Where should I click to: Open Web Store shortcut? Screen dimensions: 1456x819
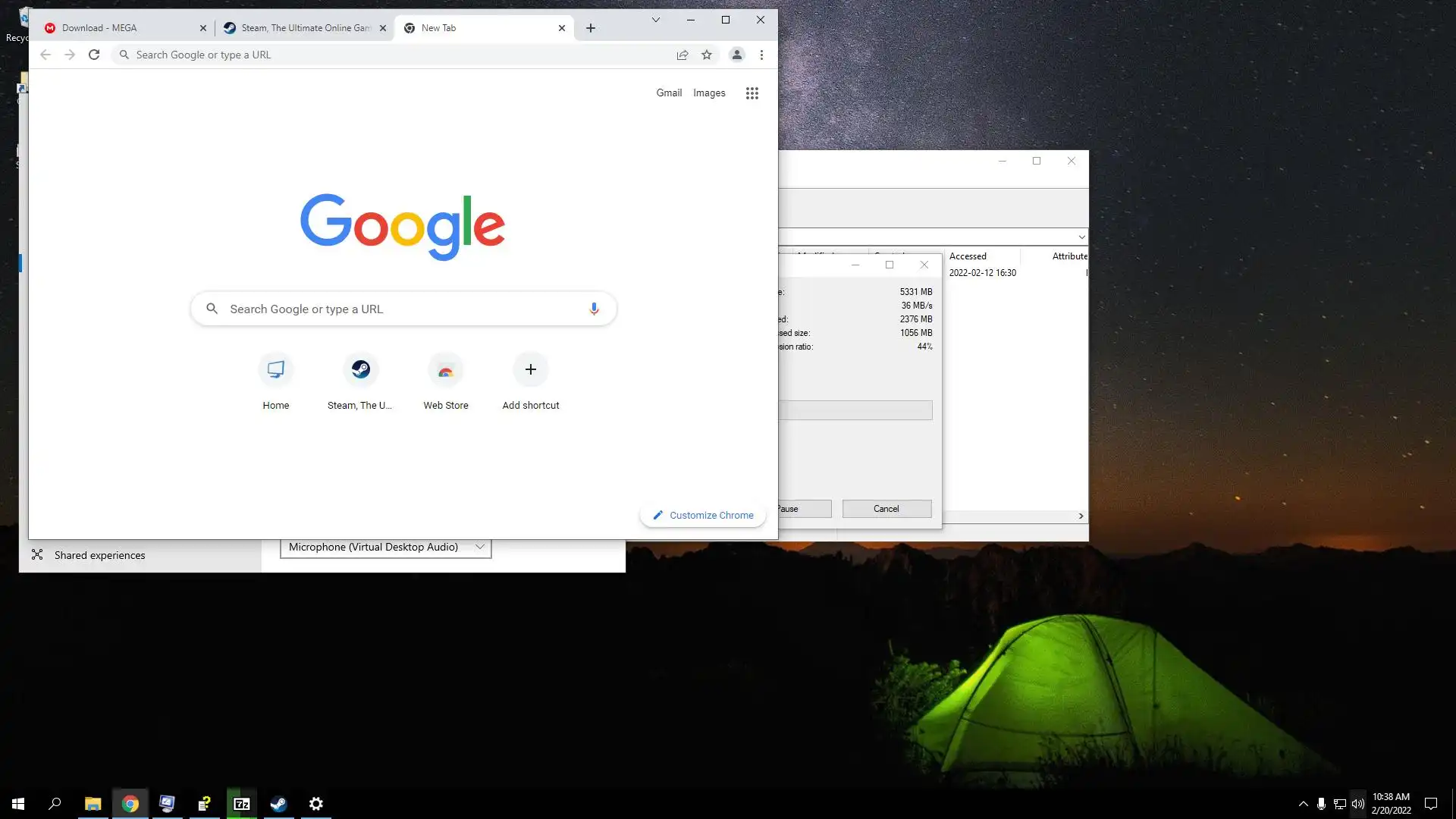(446, 370)
